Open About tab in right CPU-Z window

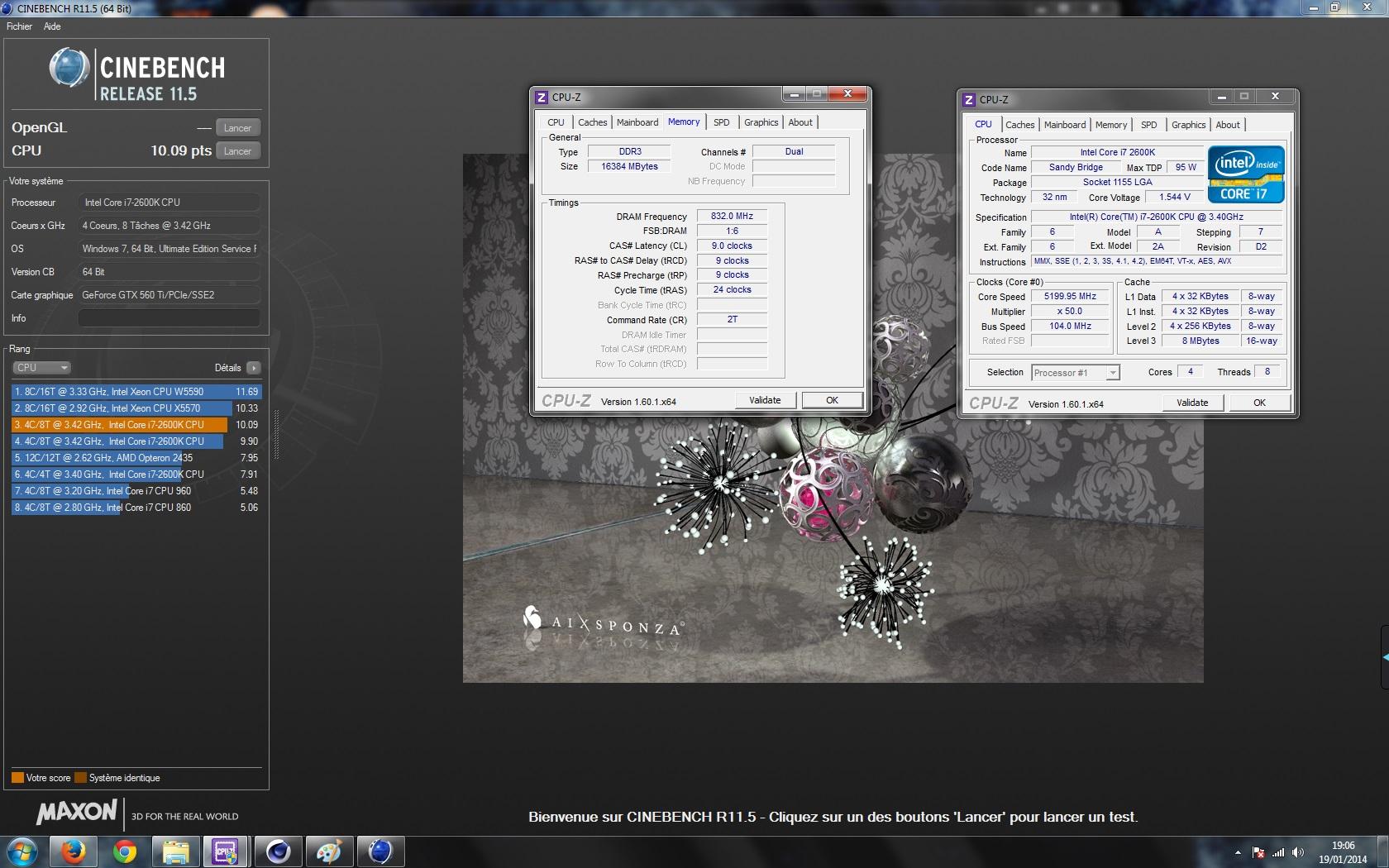point(1228,125)
